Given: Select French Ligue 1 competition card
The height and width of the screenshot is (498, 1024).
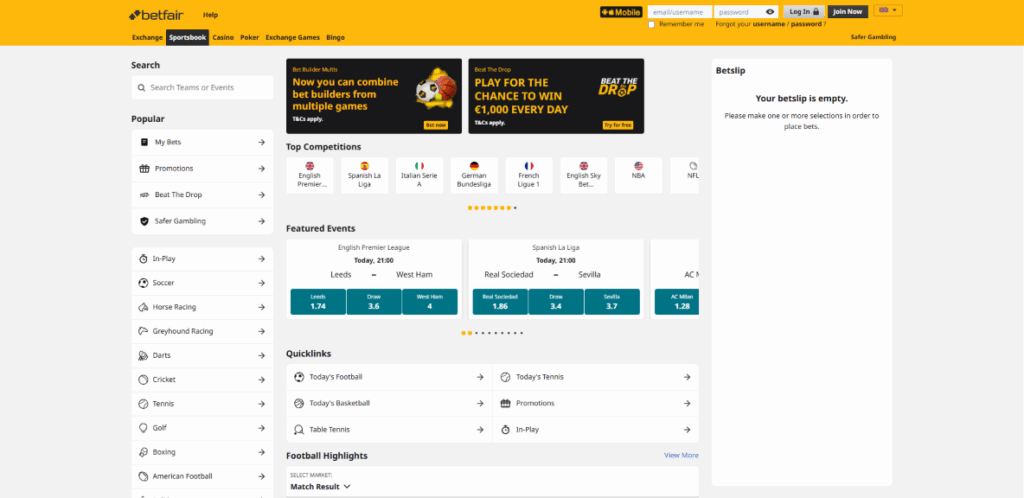Looking at the screenshot, I should coord(529,176).
